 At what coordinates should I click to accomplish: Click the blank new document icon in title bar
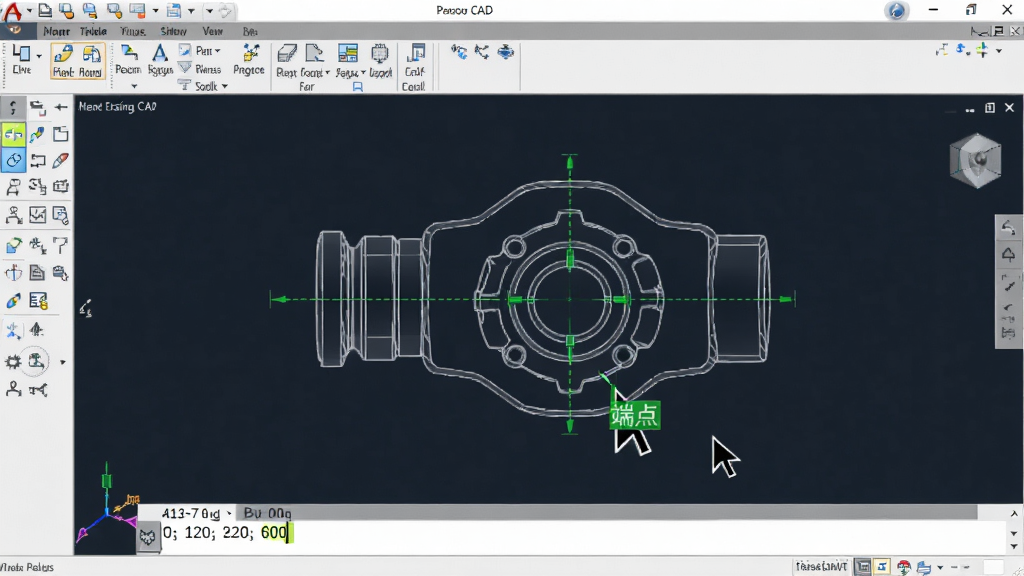pos(45,10)
